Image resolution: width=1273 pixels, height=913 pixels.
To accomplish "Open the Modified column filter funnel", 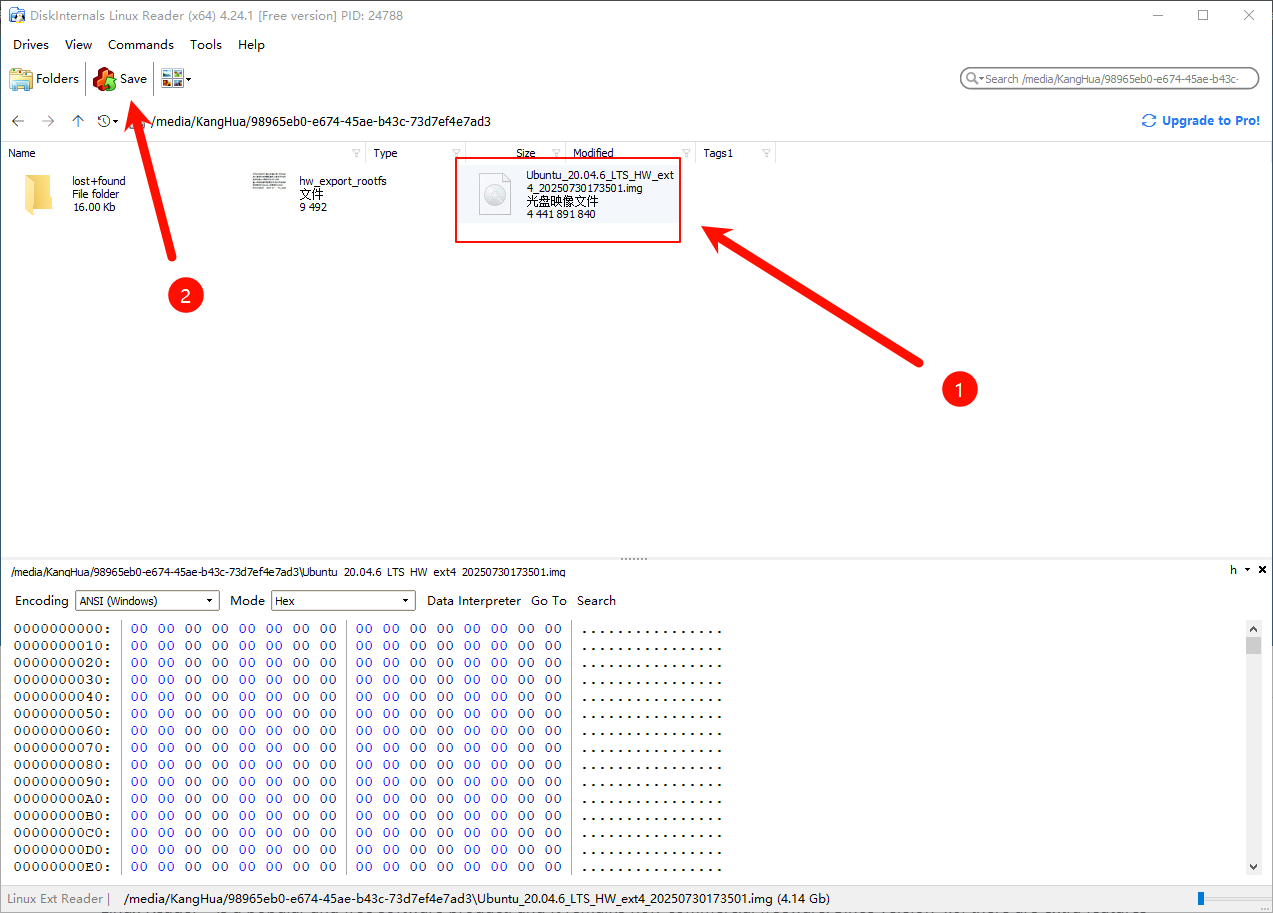I will (687, 153).
